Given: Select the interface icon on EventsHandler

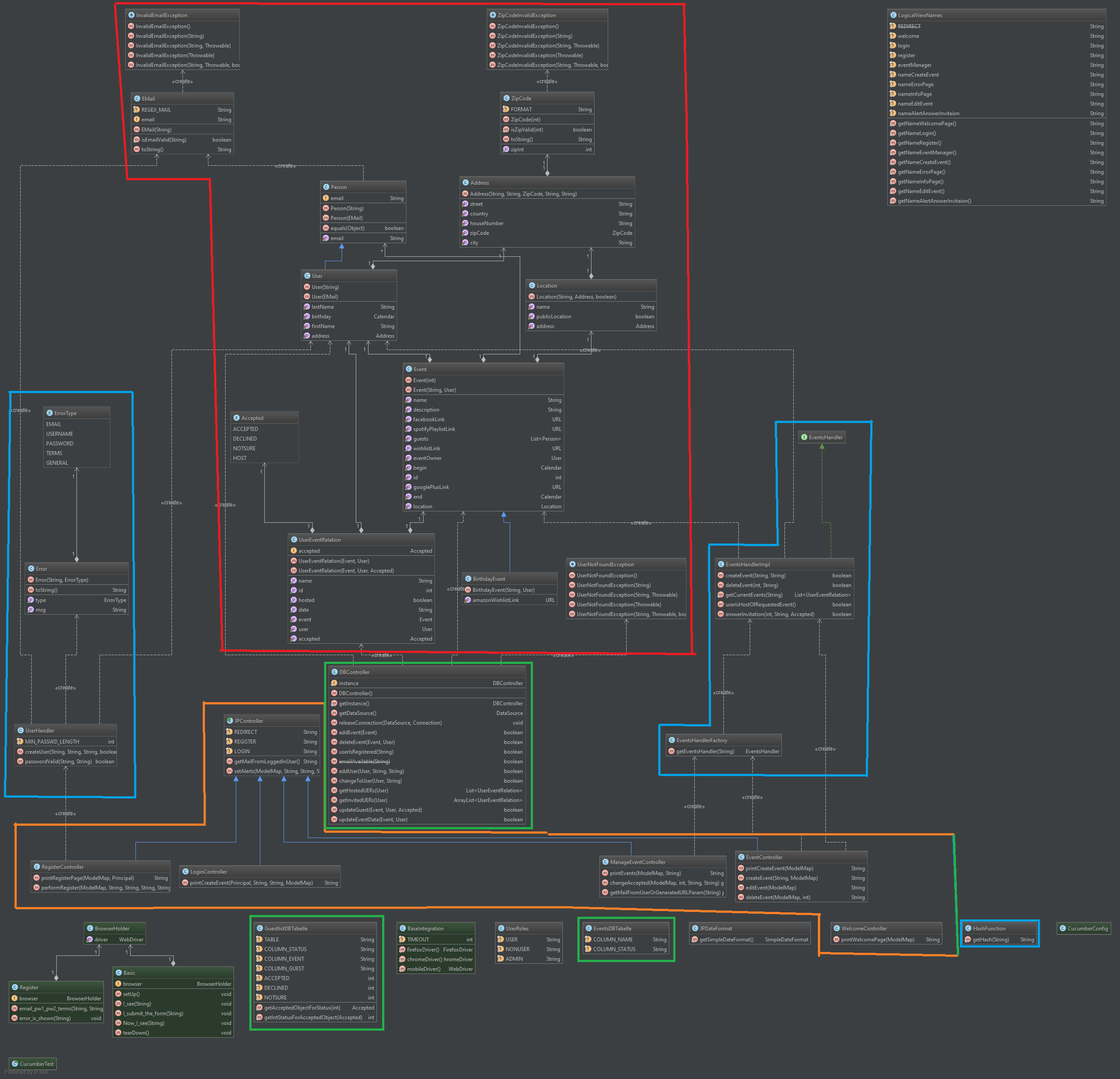Looking at the screenshot, I should (x=805, y=437).
